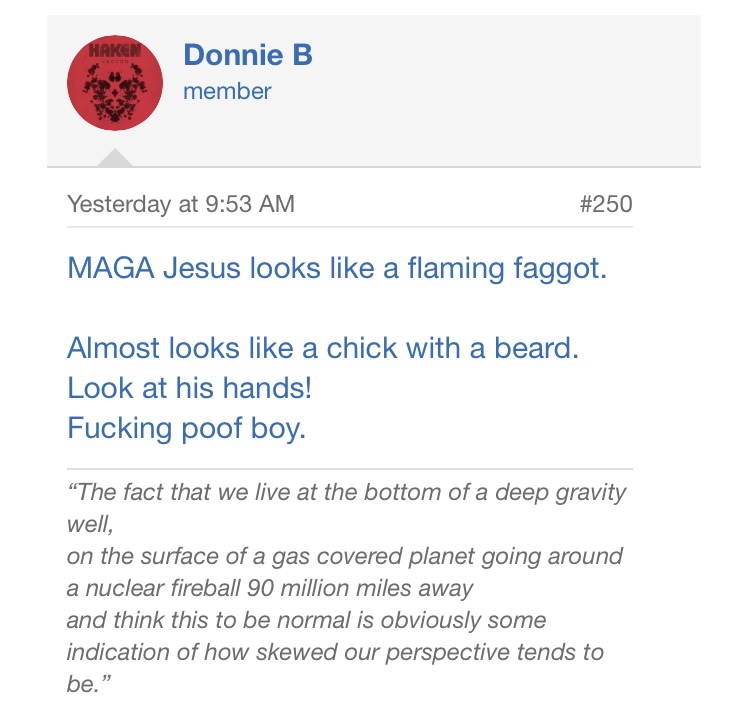Click the line "Almost looks like a chick"
Viewport: 749px width, 709px height.
(323, 348)
